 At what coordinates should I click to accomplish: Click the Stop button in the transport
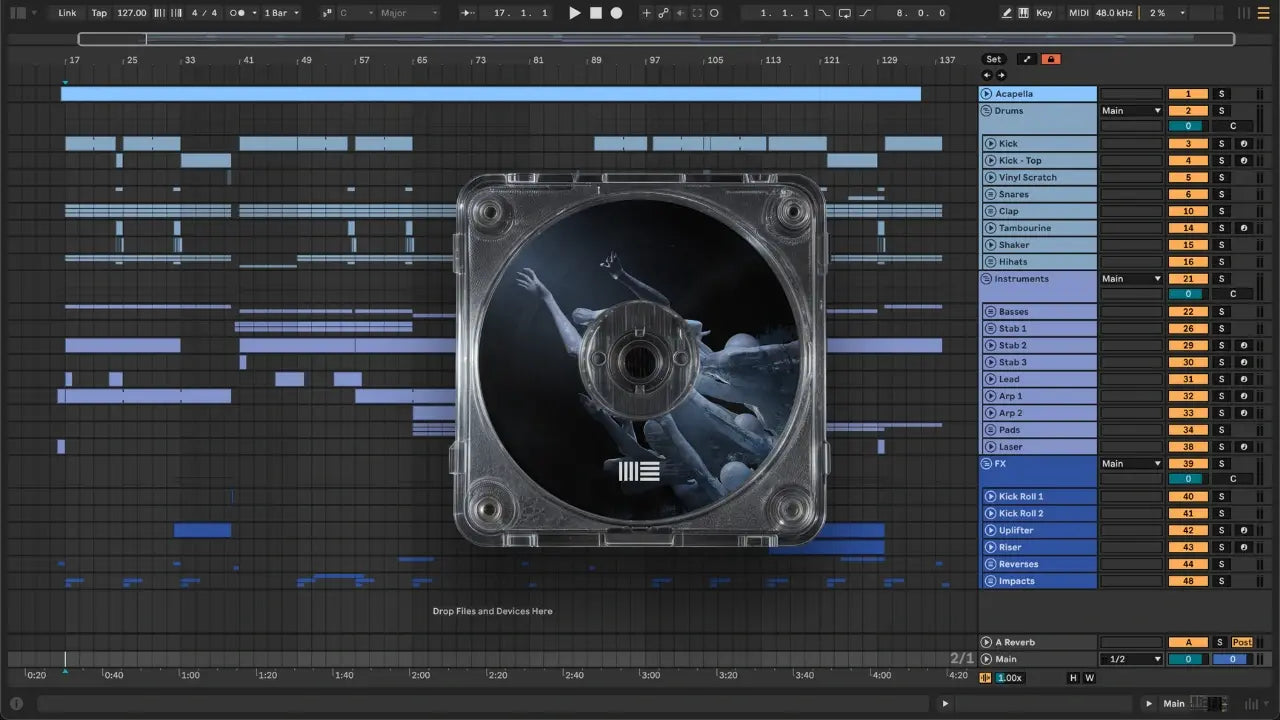(x=596, y=13)
